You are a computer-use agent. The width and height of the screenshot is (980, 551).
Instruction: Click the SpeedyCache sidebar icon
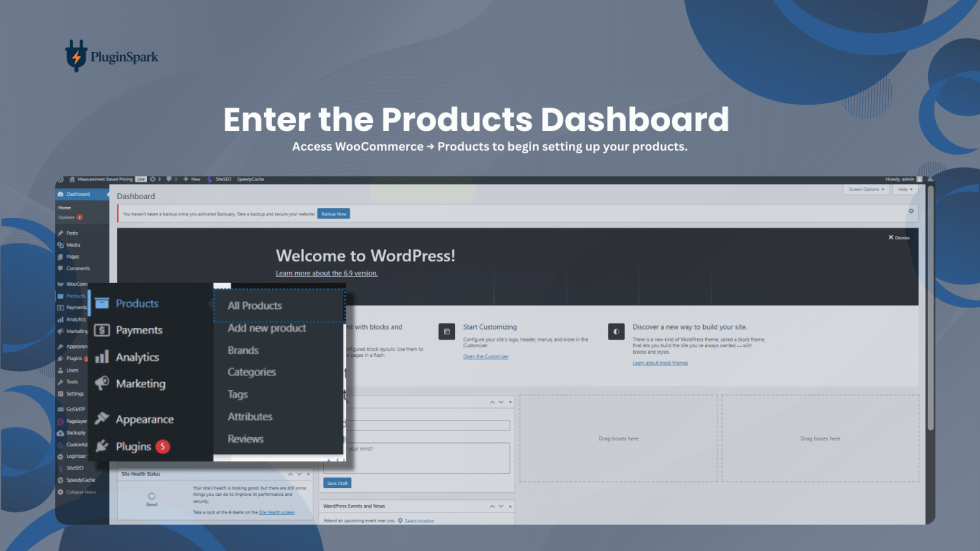pyautogui.click(x=61, y=480)
